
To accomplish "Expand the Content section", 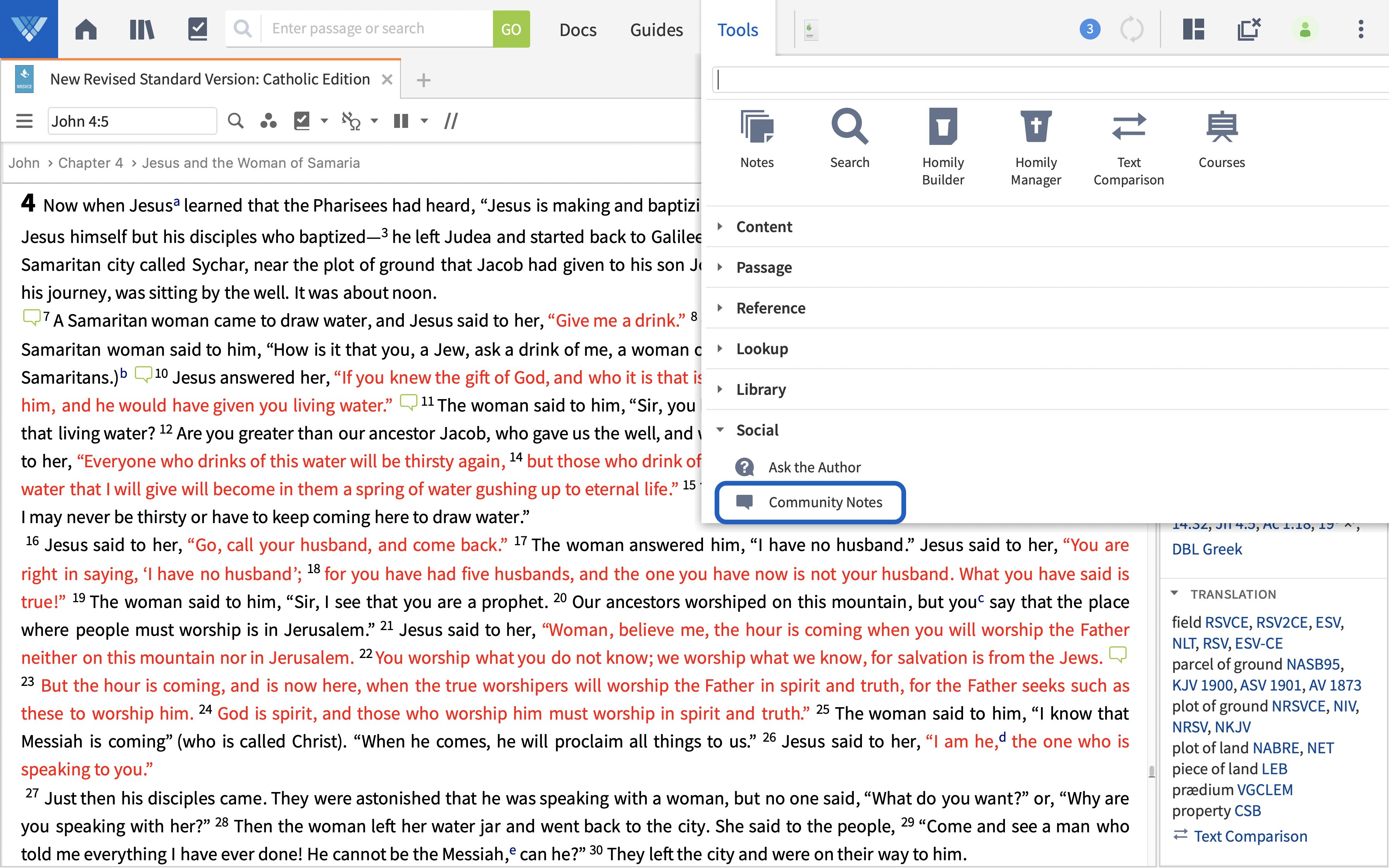I will [763, 227].
